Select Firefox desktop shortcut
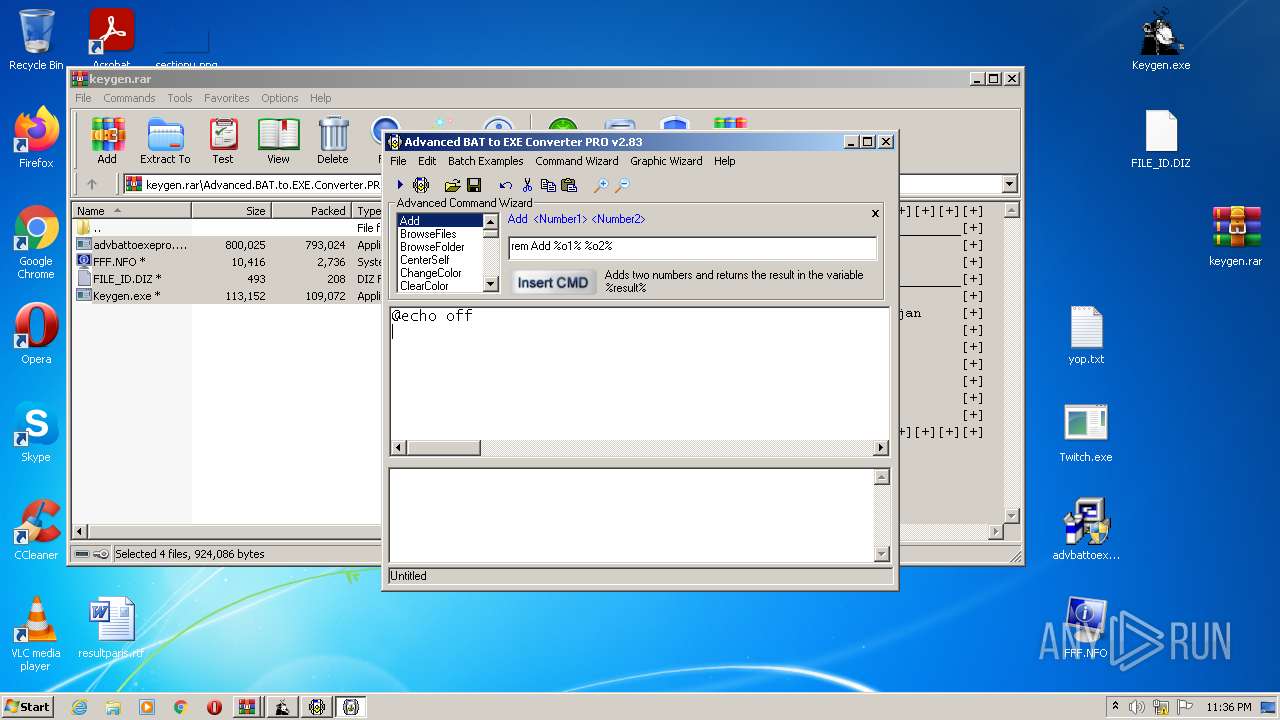Image resolution: width=1280 pixels, height=720 pixels. (x=36, y=138)
